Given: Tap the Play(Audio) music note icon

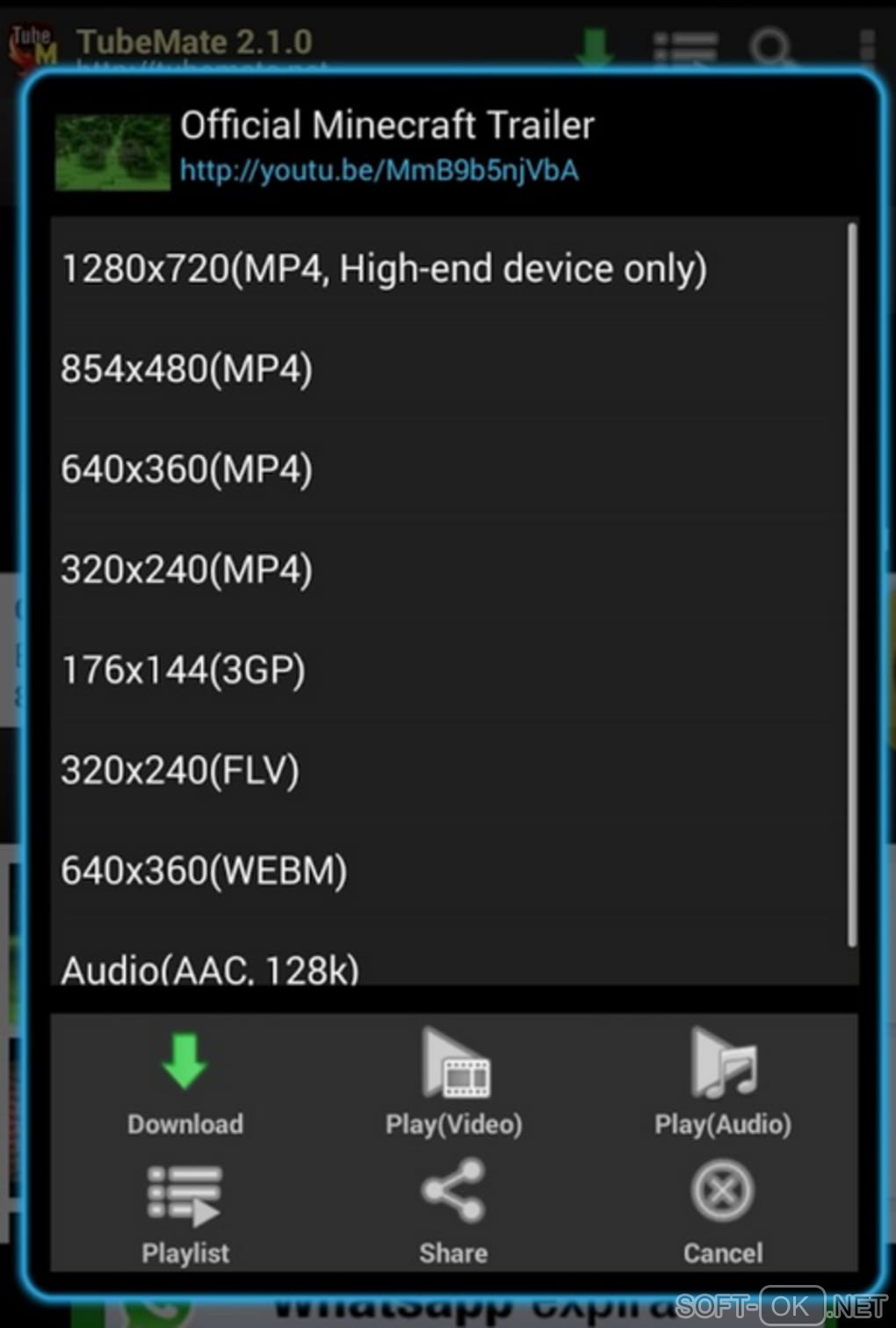Looking at the screenshot, I should pos(723,1063).
